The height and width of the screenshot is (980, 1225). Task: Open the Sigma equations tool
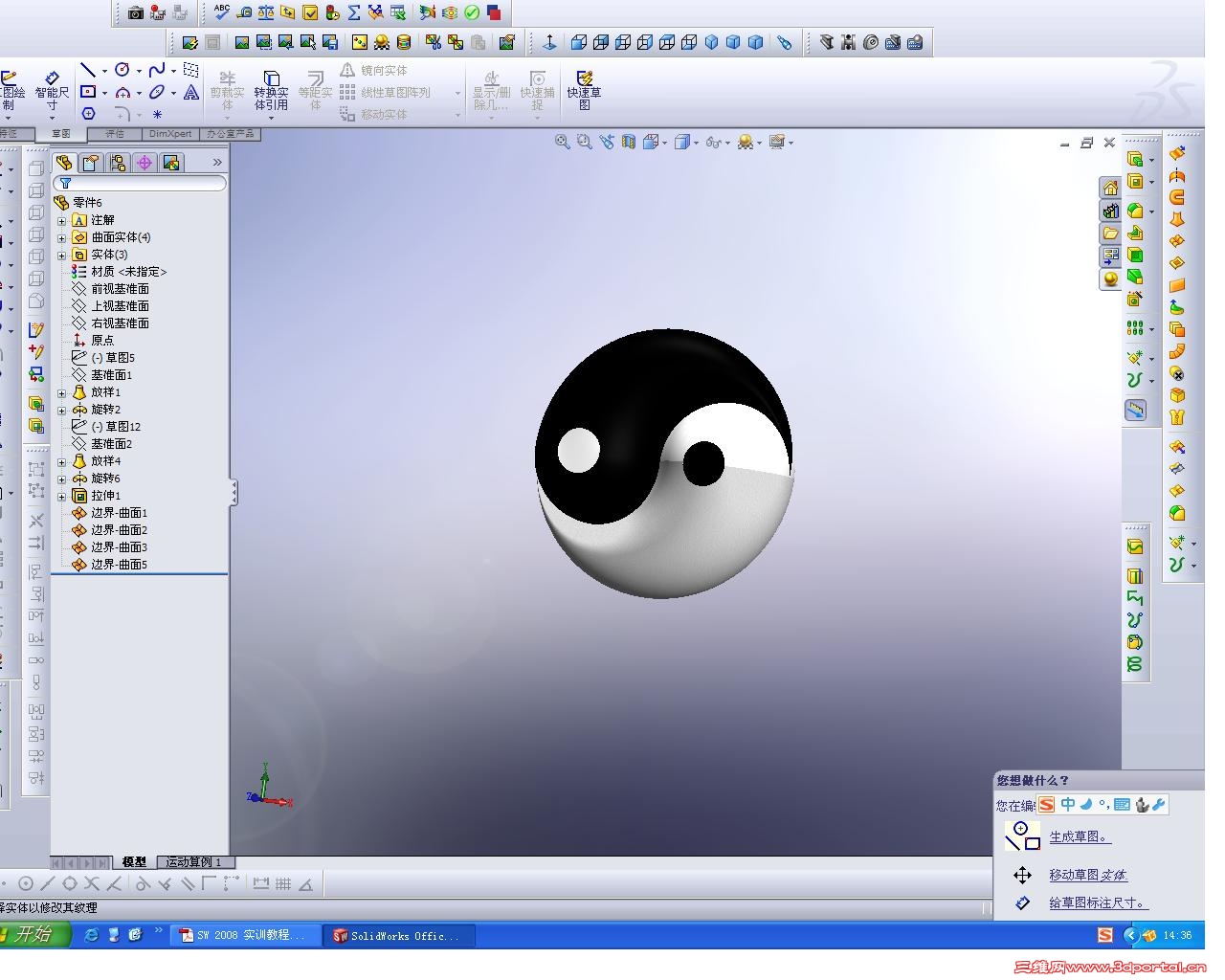354,12
